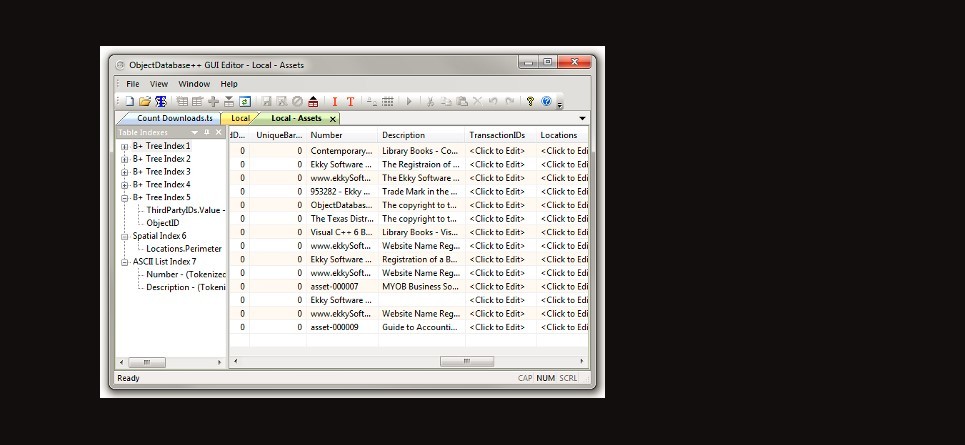The width and height of the screenshot is (965, 445).
Task: Click the green refresh toolbar icon
Action: 244,101
